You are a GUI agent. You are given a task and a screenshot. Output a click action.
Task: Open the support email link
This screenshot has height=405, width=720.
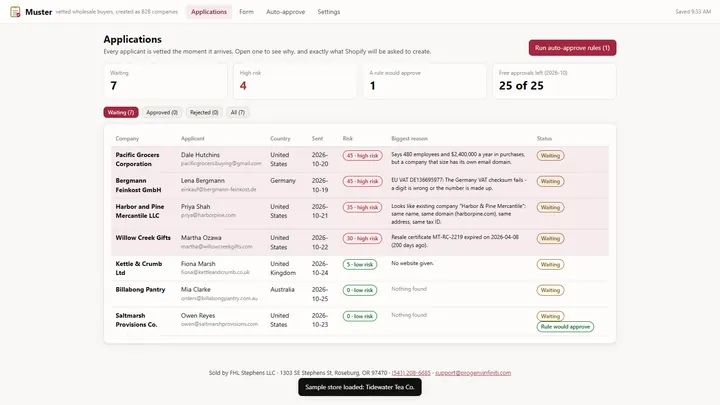coord(473,373)
